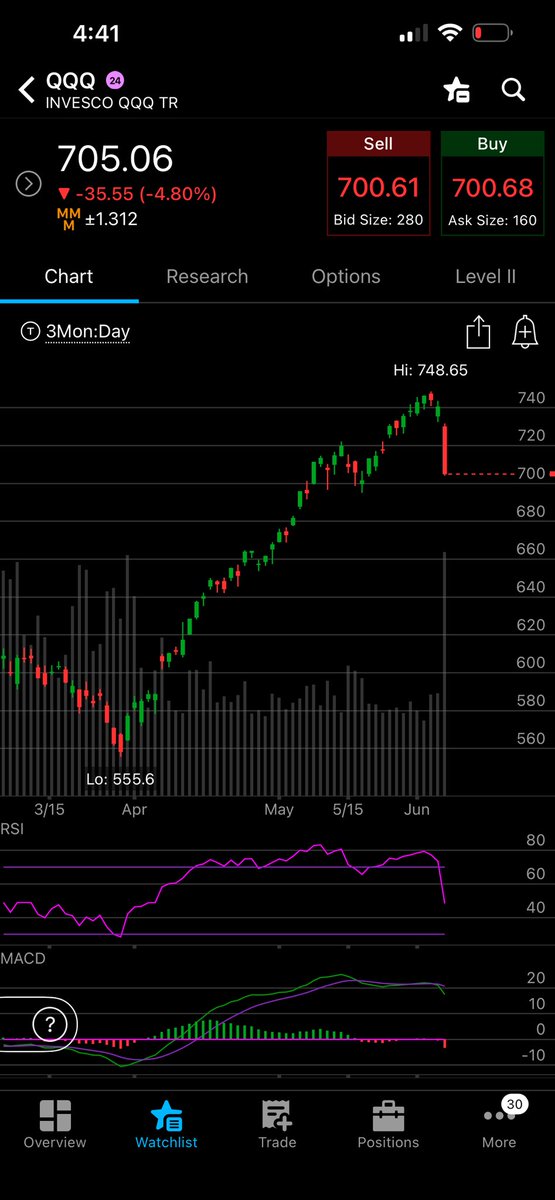Tap the Wi-Fi status icon

(x=450, y=34)
